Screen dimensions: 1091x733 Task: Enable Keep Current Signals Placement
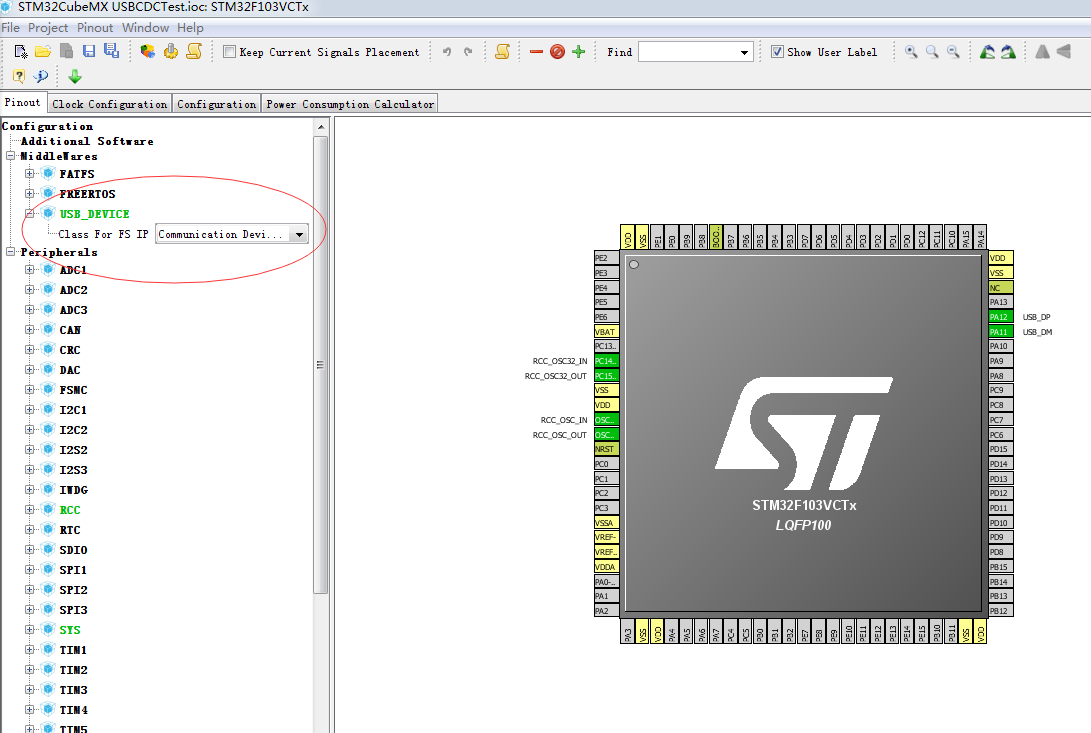coord(228,51)
